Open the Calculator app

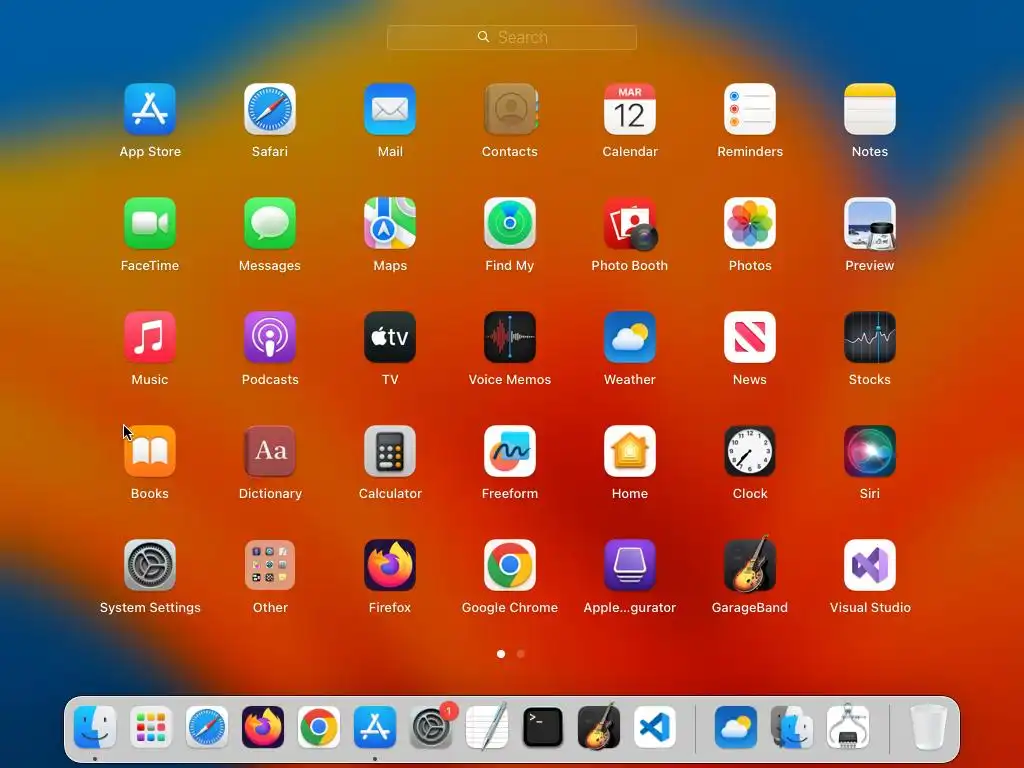(x=390, y=451)
